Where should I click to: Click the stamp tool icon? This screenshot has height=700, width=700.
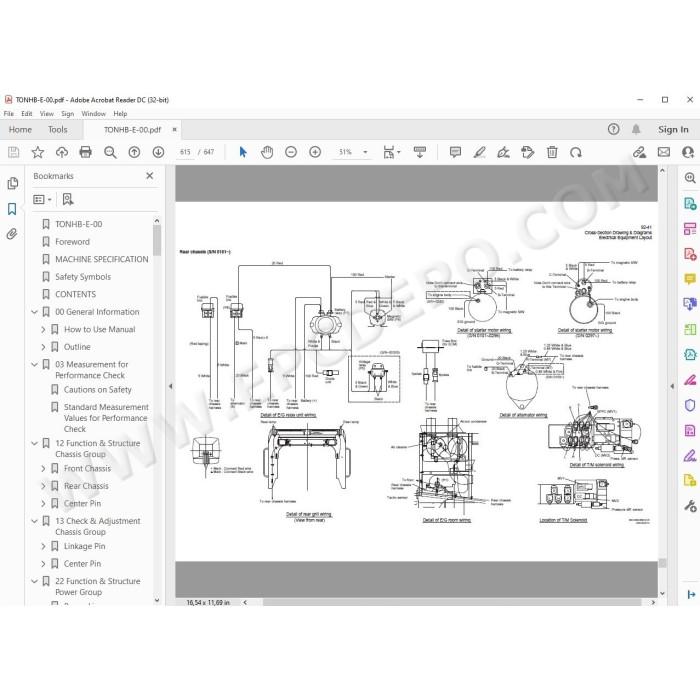coord(528,152)
